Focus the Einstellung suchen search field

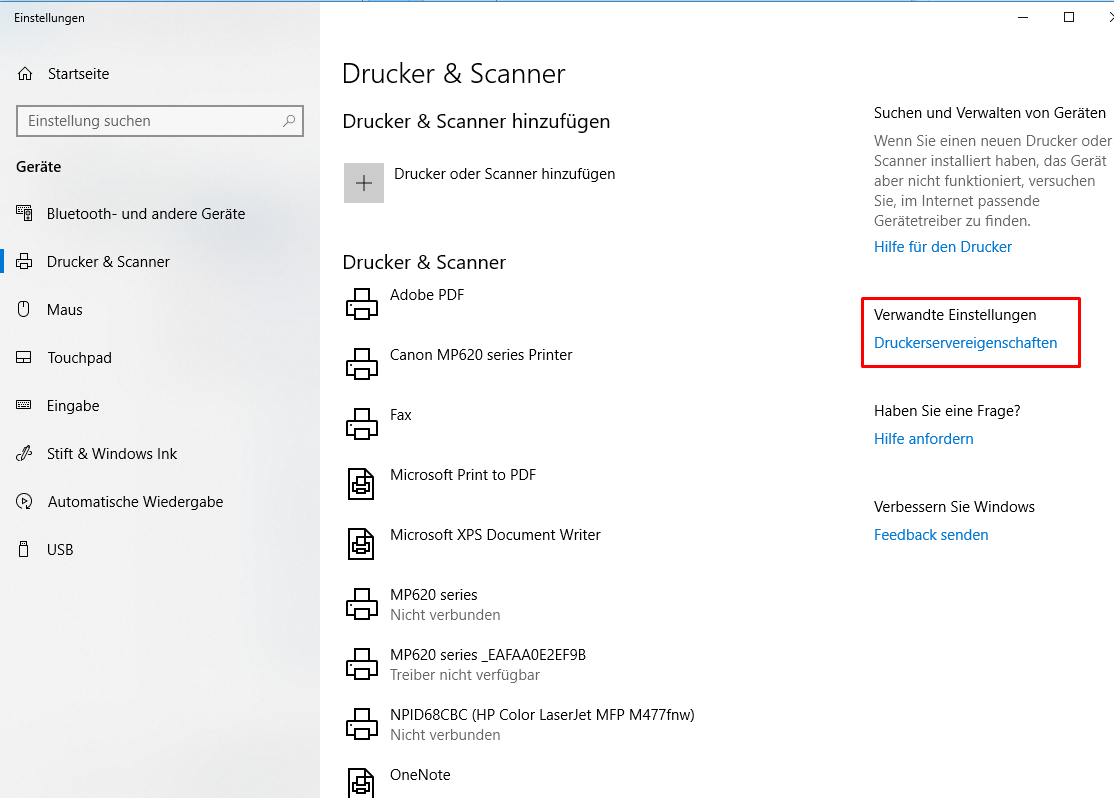click(160, 121)
